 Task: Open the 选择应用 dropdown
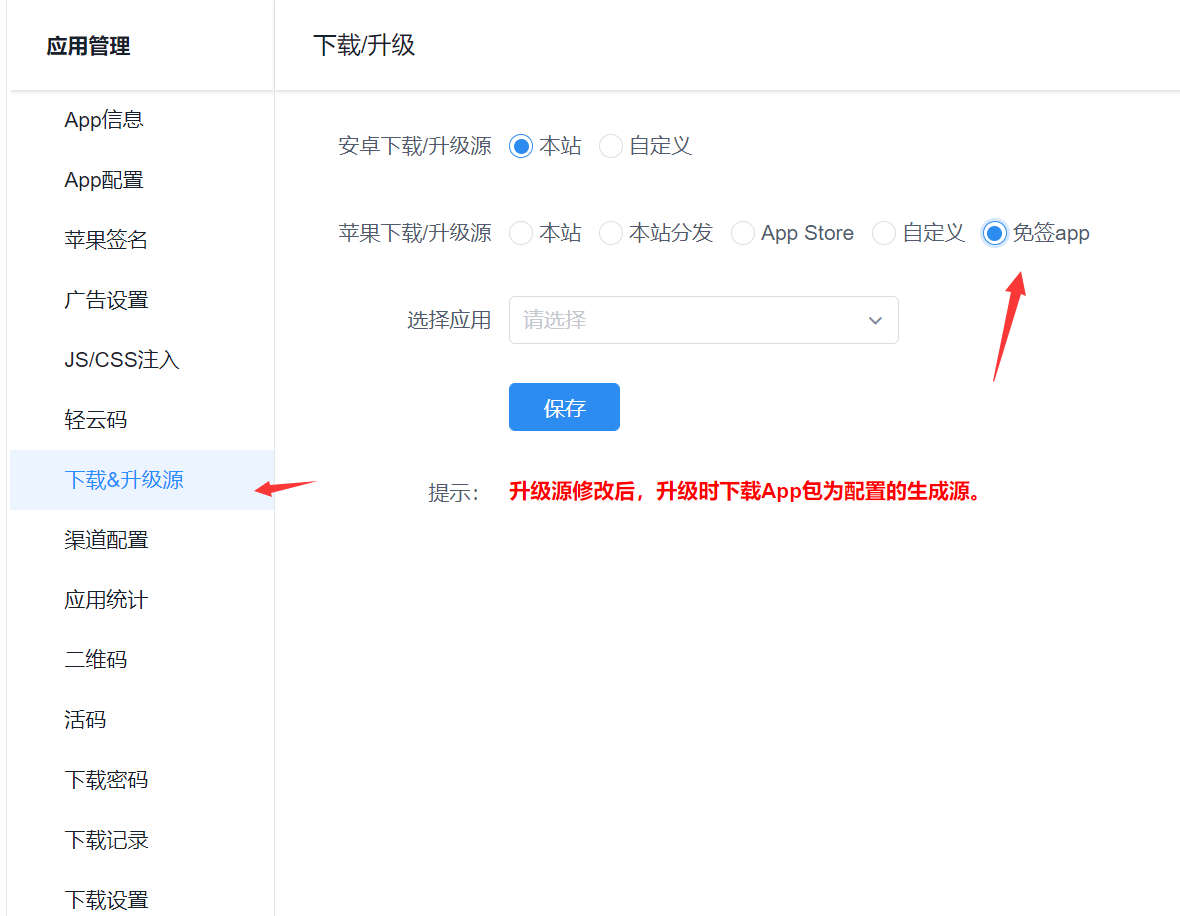click(x=704, y=320)
